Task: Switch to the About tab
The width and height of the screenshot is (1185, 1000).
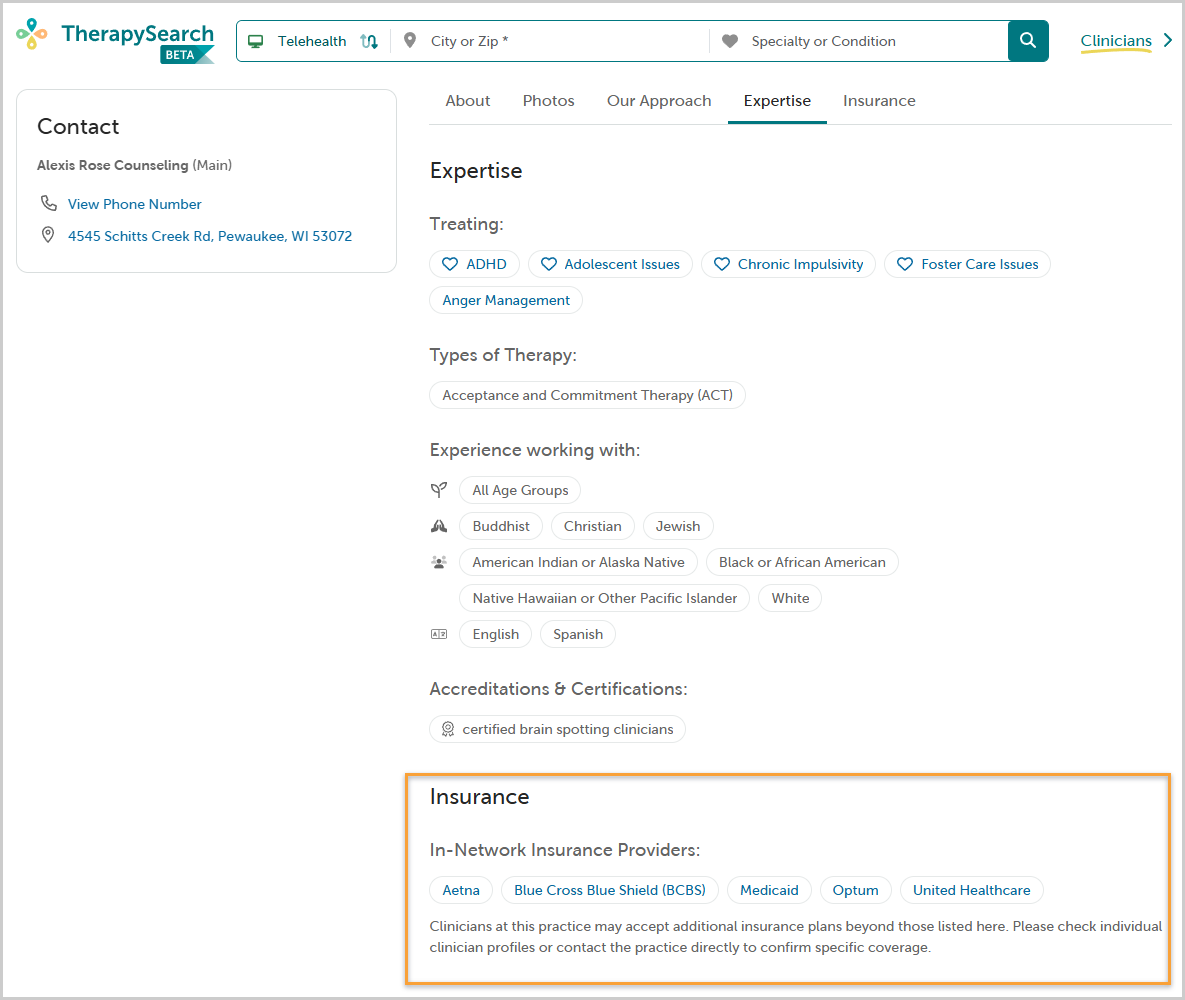Action: coord(468,101)
